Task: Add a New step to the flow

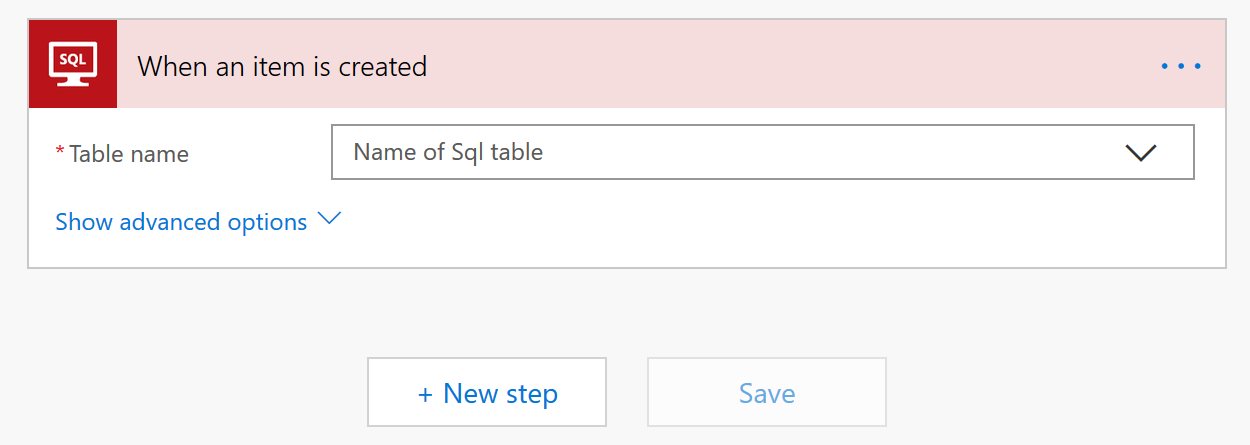Action: coord(487,393)
